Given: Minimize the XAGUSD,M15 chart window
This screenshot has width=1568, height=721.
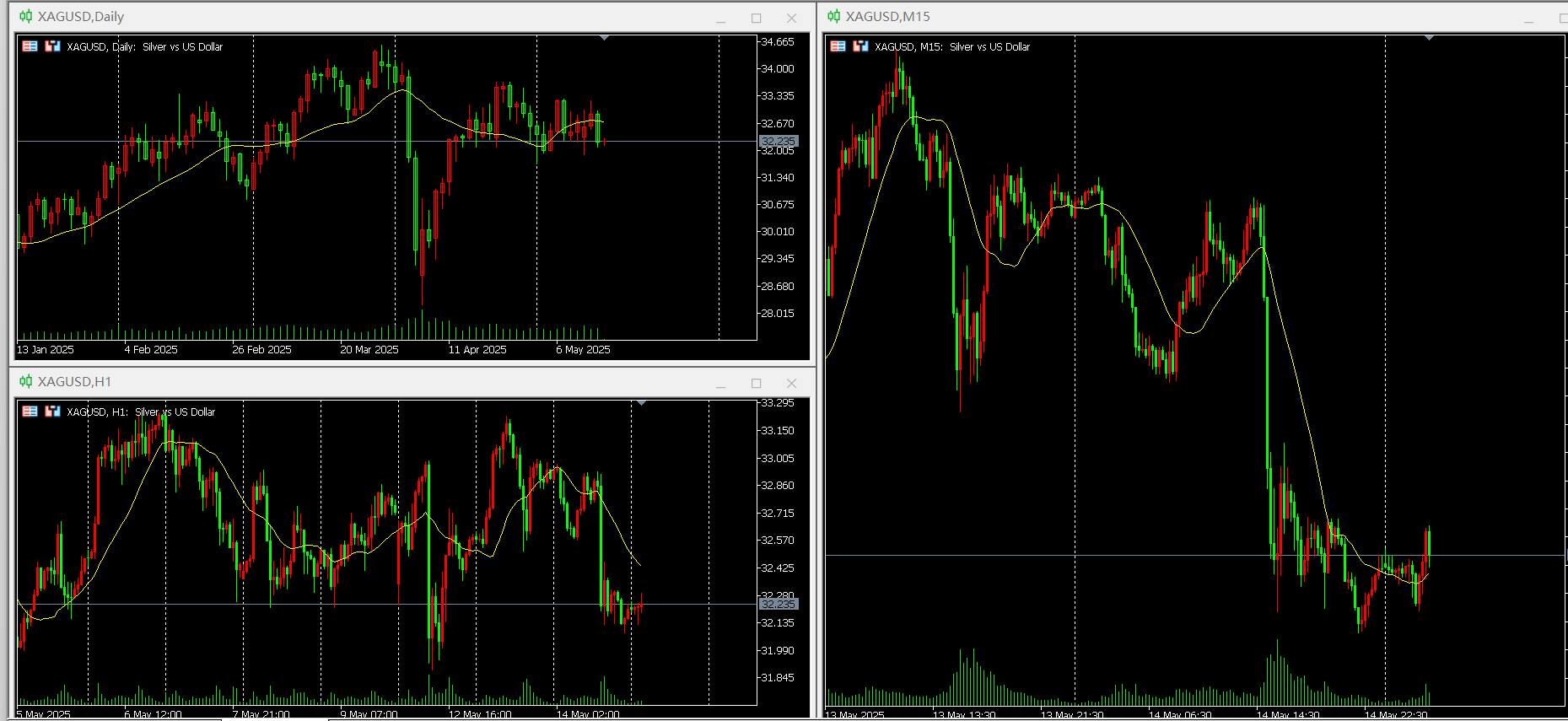Looking at the screenshot, I should [x=1528, y=18].
